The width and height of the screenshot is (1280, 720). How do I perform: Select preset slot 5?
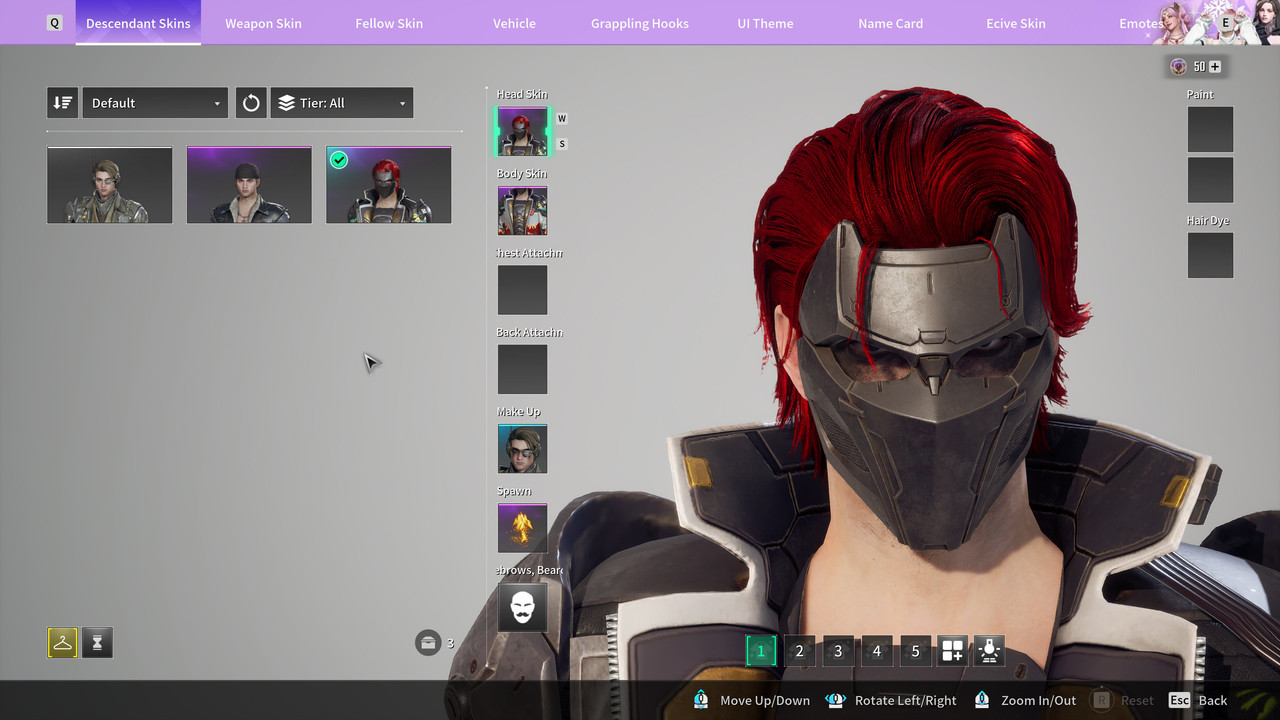tap(915, 651)
